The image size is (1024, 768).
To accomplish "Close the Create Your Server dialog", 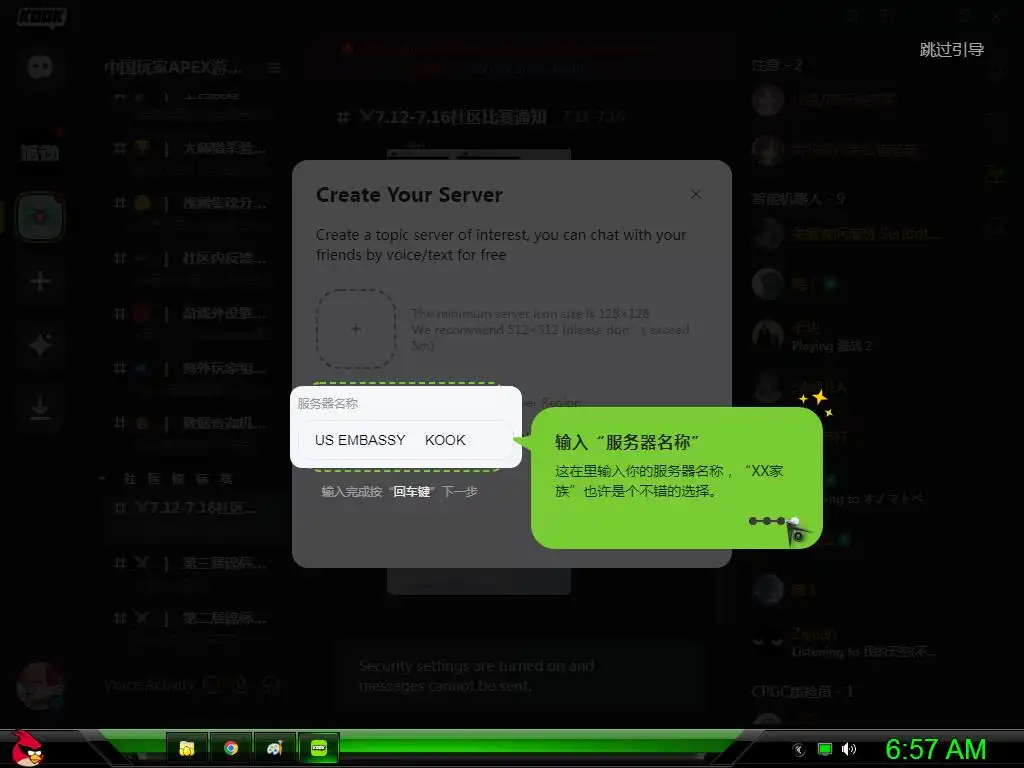I will point(696,195).
